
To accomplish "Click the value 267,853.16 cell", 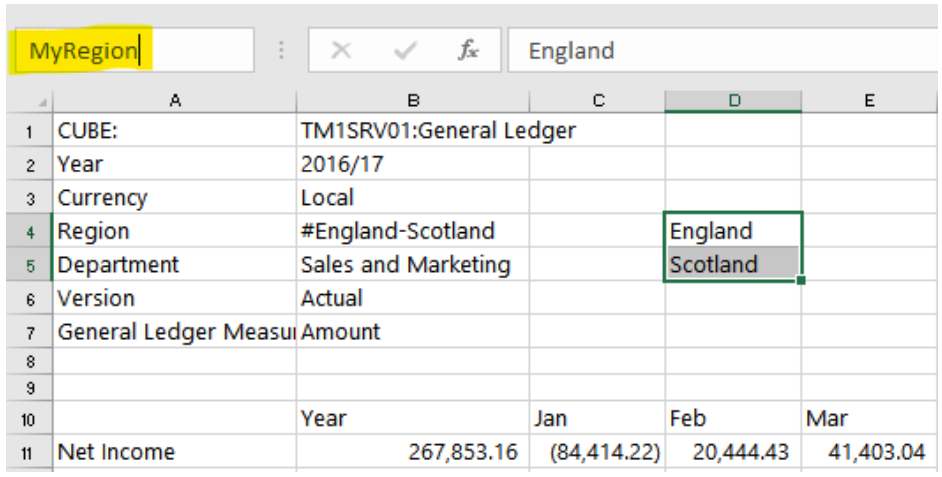I will coord(413,452).
